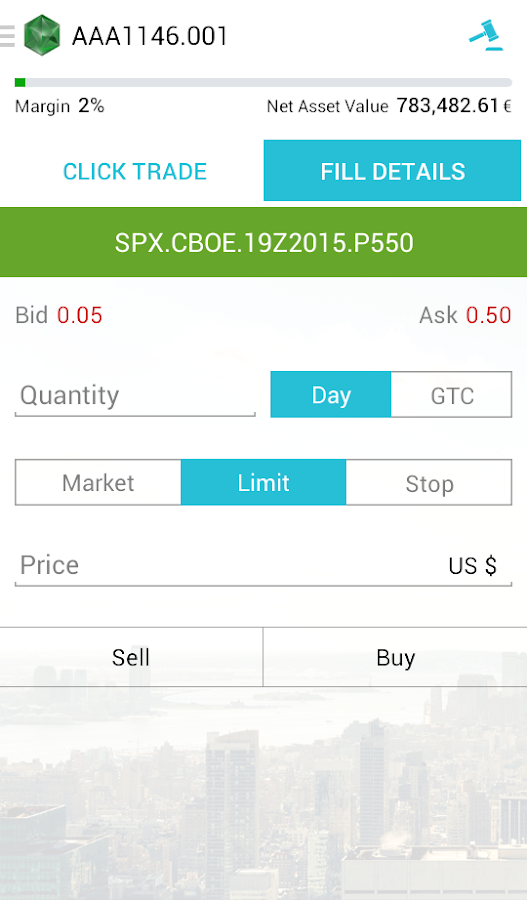This screenshot has height=900, width=527.
Task: Tap the Sell button
Action: 131,657
